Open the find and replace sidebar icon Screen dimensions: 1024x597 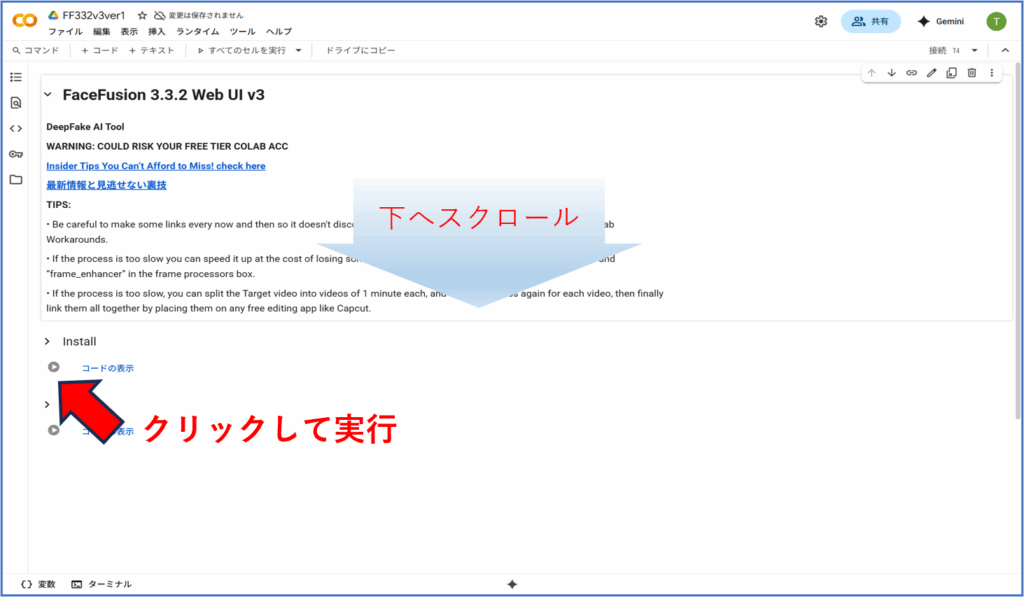pos(16,103)
